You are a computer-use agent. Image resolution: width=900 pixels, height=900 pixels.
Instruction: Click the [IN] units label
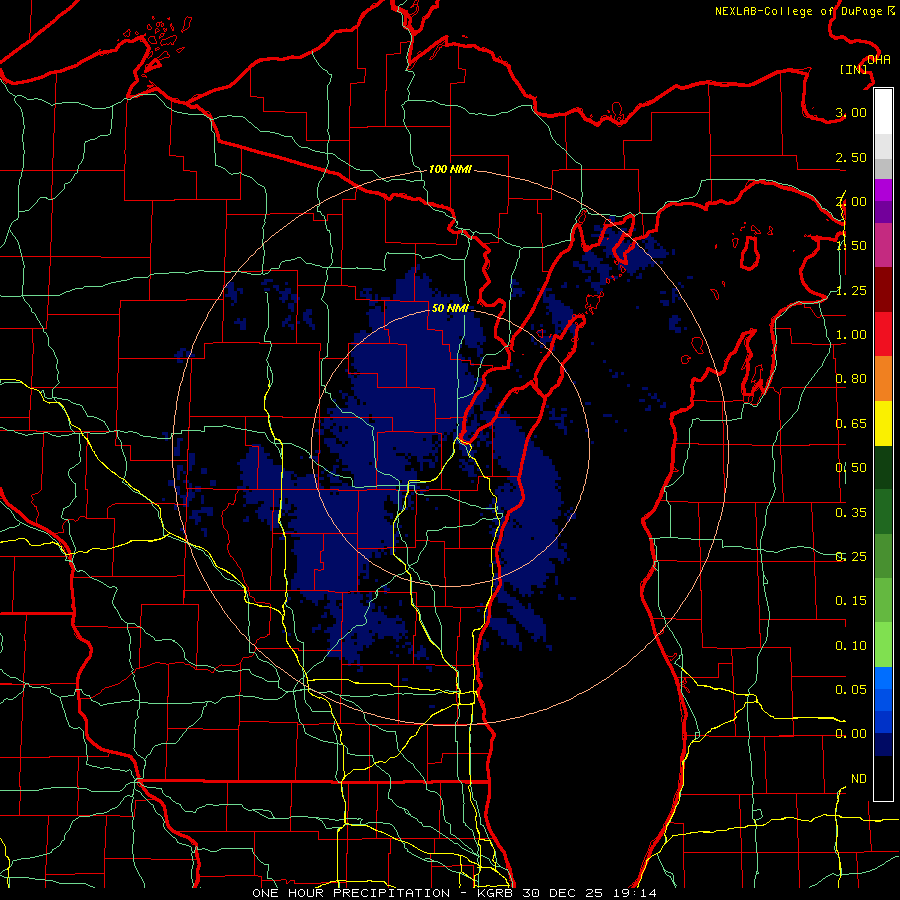(x=854, y=69)
